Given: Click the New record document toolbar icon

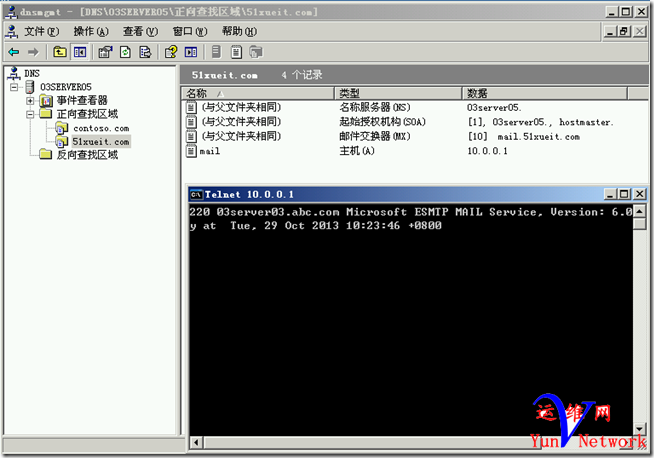Looking at the screenshot, I should (x=236, y=52).
